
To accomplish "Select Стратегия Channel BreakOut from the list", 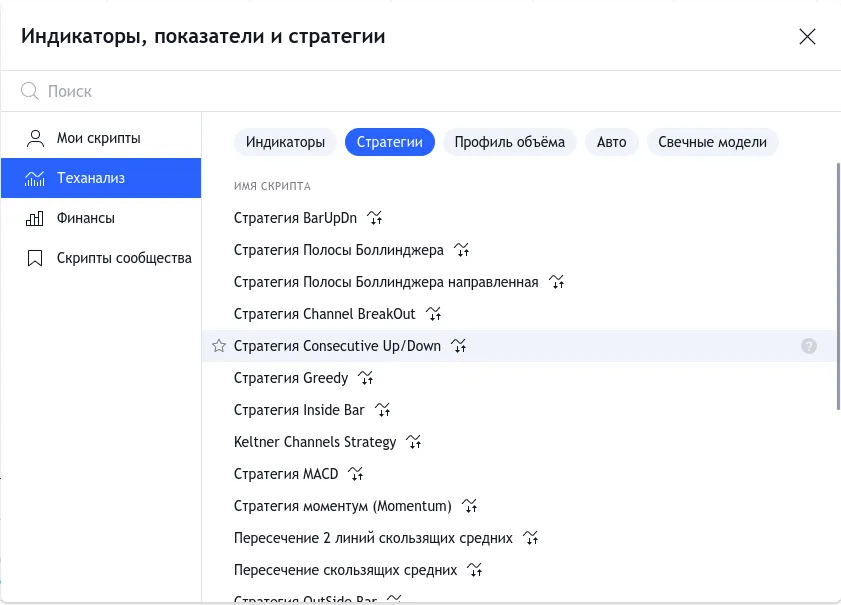I will 324,314.
